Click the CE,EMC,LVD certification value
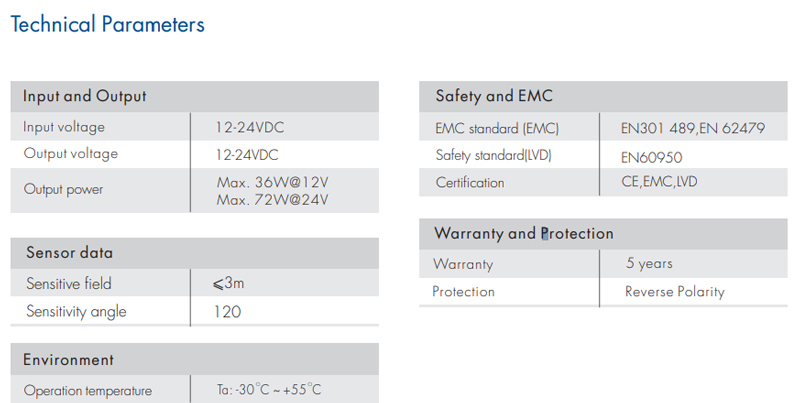 pyautogui.click(x=659, y=182)
